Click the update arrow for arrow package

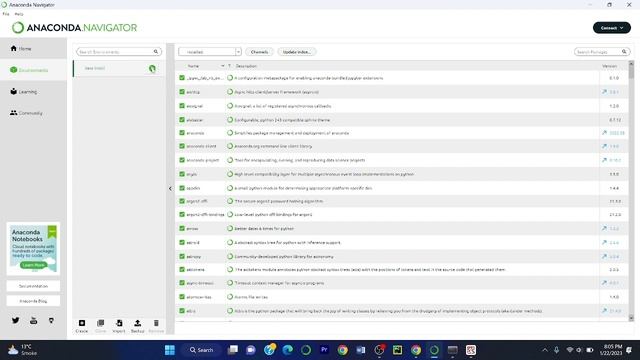(x=604, y=228)
